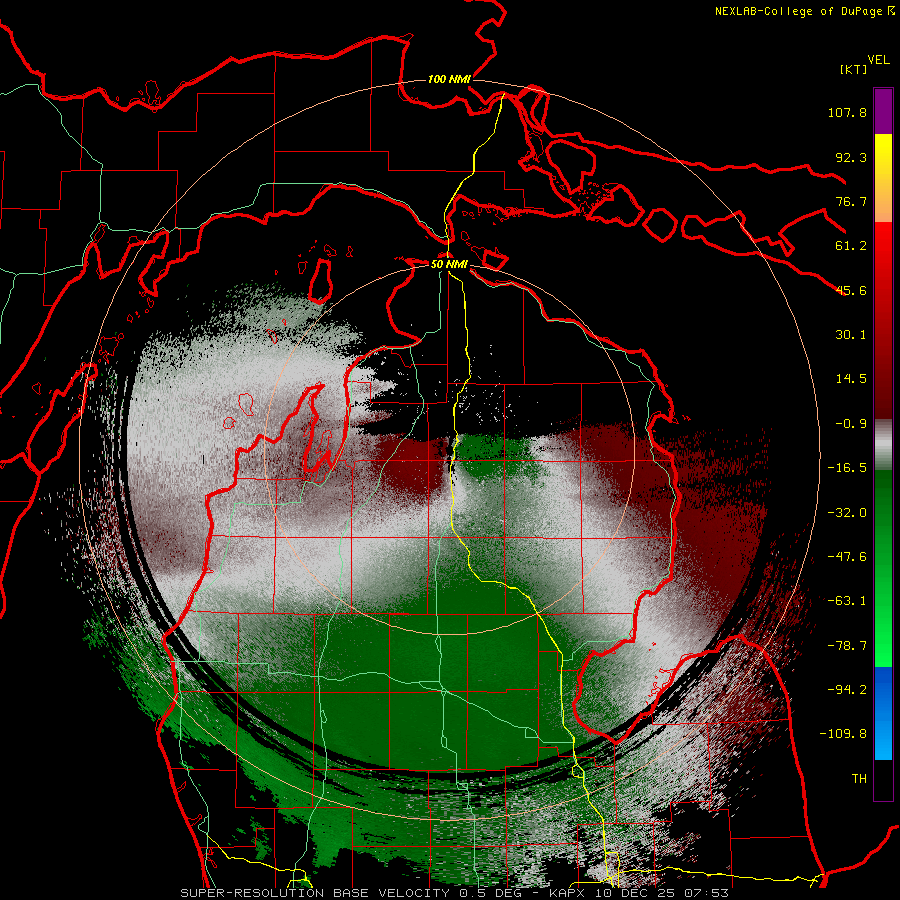The height and width of the screenshot is (900, 900).
Task: Select the 61.2 velocity scale value
Action: [x=851, y=246]
